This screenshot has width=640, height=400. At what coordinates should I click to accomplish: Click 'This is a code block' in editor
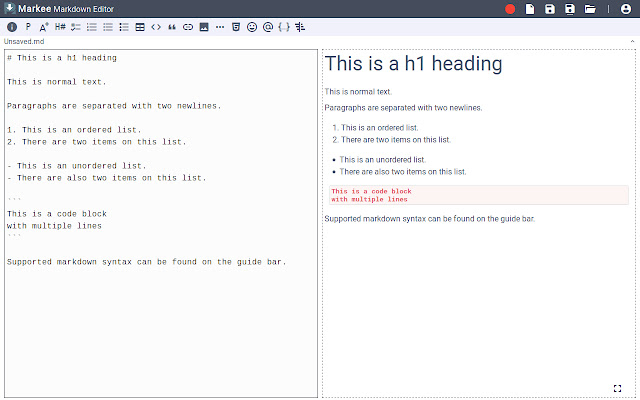[57, 214]
